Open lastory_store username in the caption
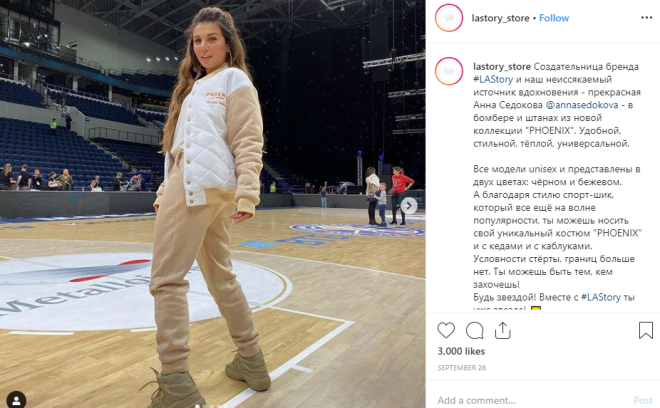This screenshot has height=408, width=660. [x=502, y=67]
